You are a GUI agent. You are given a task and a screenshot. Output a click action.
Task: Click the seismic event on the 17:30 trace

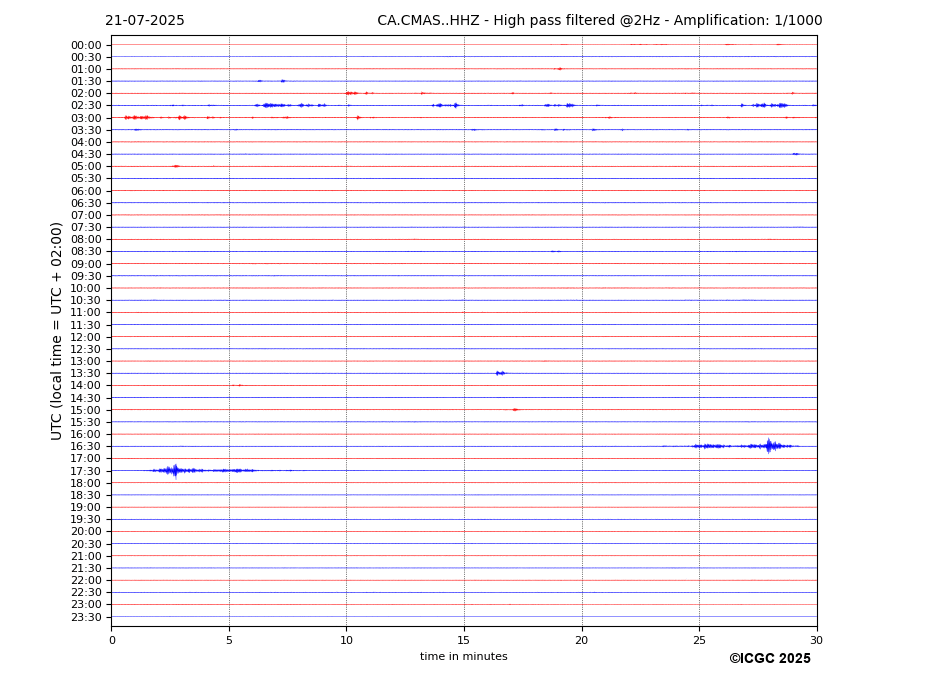[175, 471]
